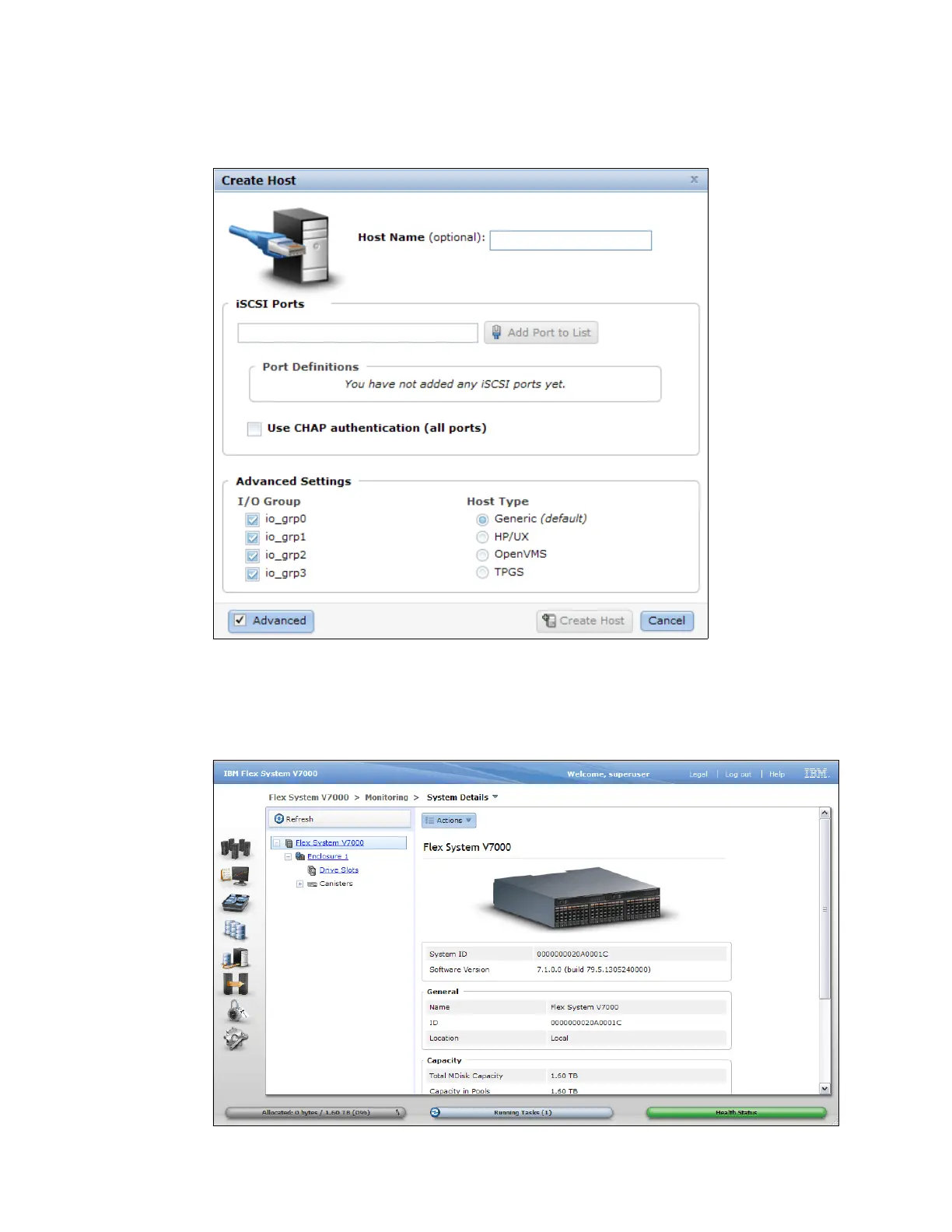This screenshot has width=952, height=1232.
Task: Select the HP/UX host type
Action: (x=482, y=537)
